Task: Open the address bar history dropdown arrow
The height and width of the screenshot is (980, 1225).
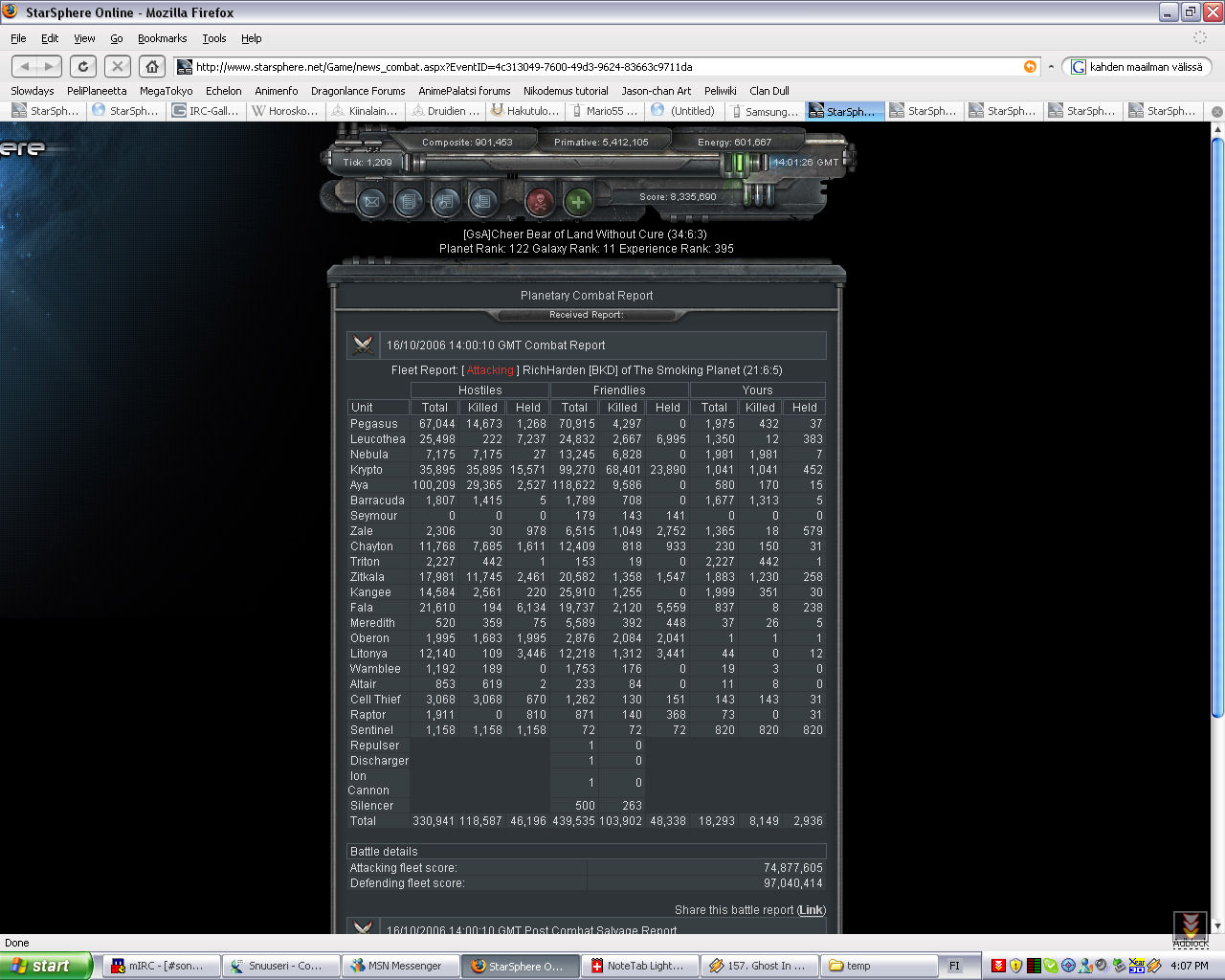Action: (x=1051, y=66)
